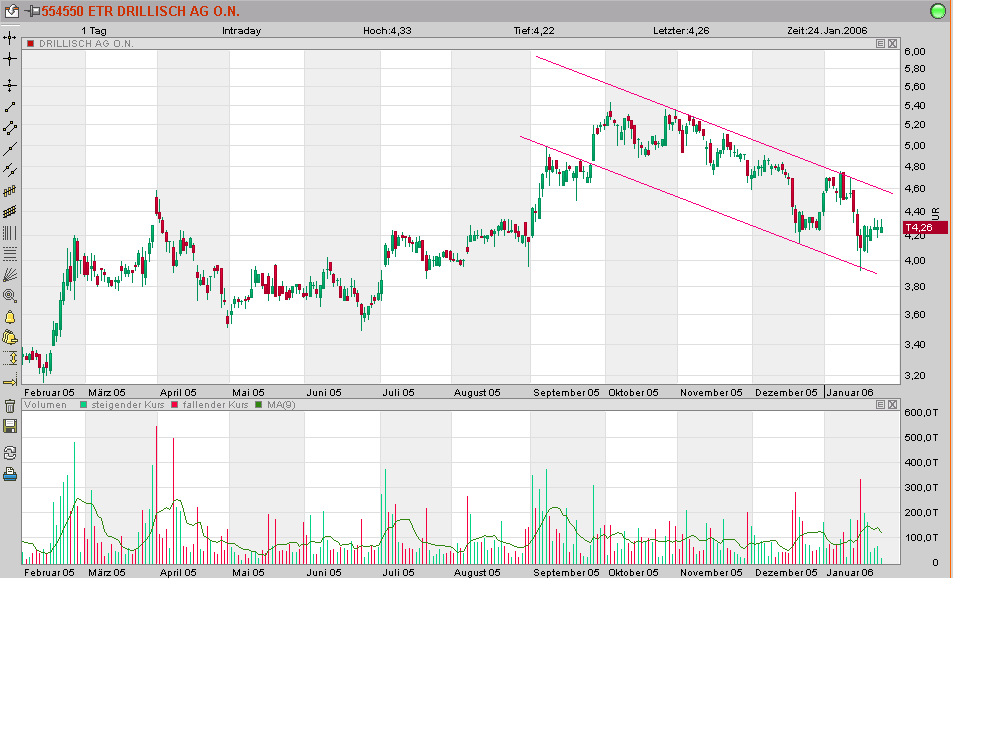
Task: Click the 'steigender Kurs' legend label
Action: click(128, 405)
